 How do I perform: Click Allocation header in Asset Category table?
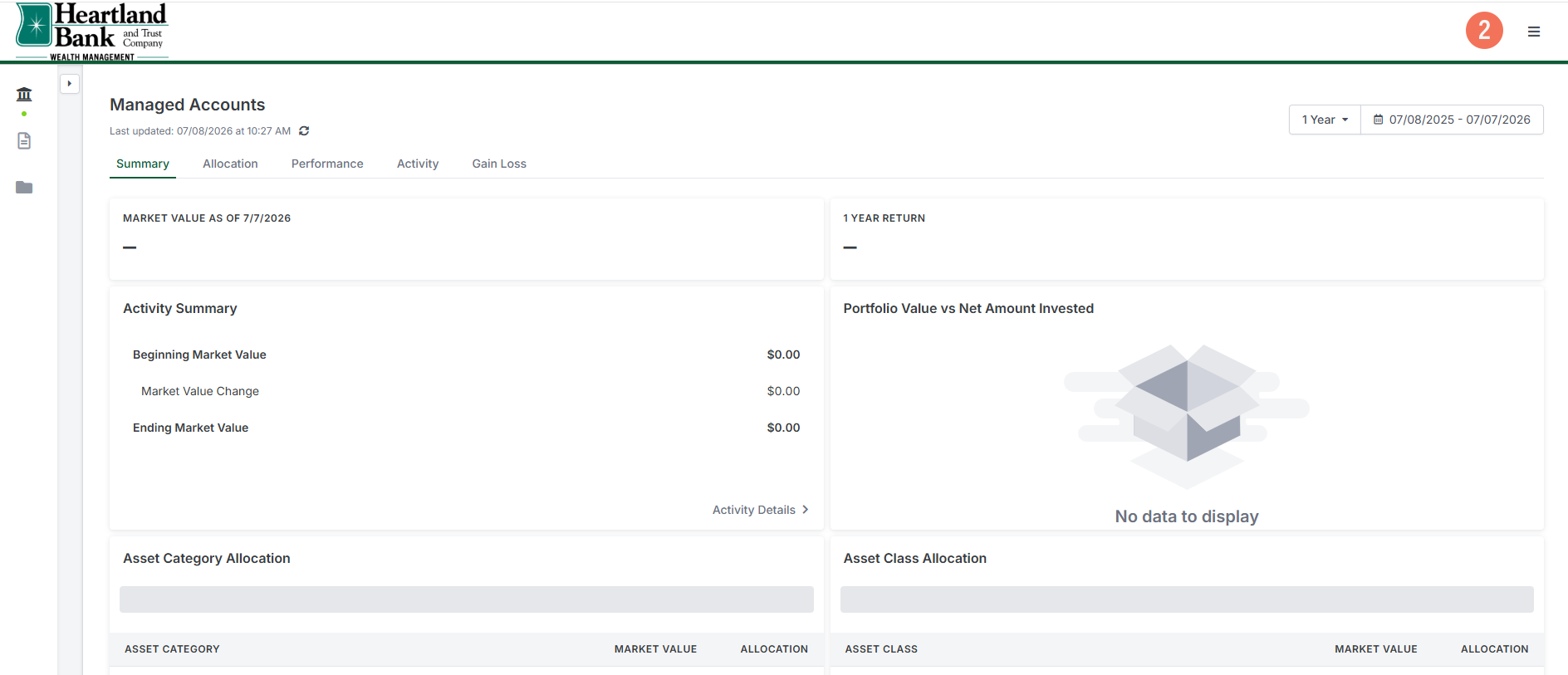tap(774, 649)
